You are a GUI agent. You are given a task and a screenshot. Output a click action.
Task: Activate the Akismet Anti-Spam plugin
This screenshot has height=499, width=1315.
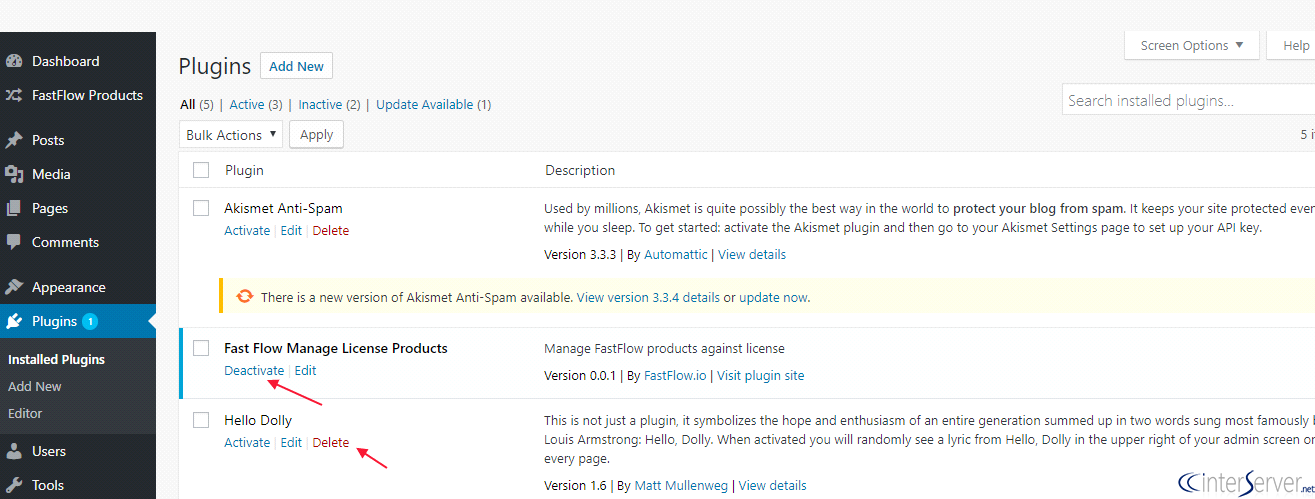point(247,230)
